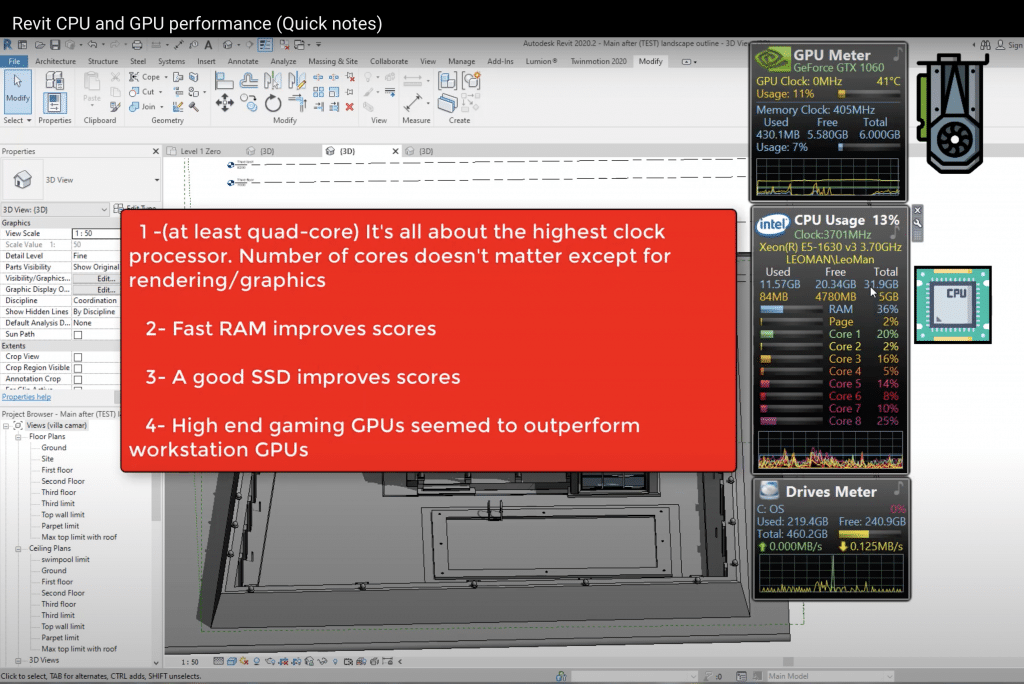Viewport: 1024px width, 684px height.
Task: Toggle the Crop View checkbox
Action: pos(78,357)
